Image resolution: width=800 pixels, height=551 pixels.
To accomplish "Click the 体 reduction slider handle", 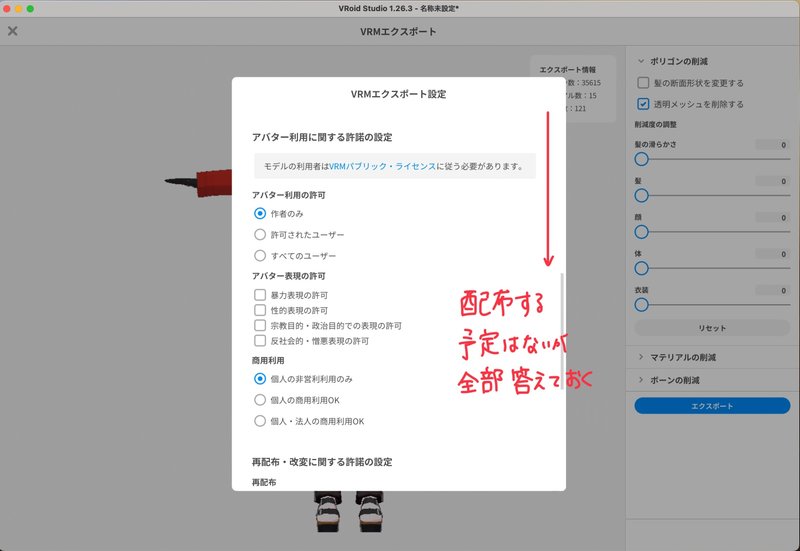I will point(641,268).
